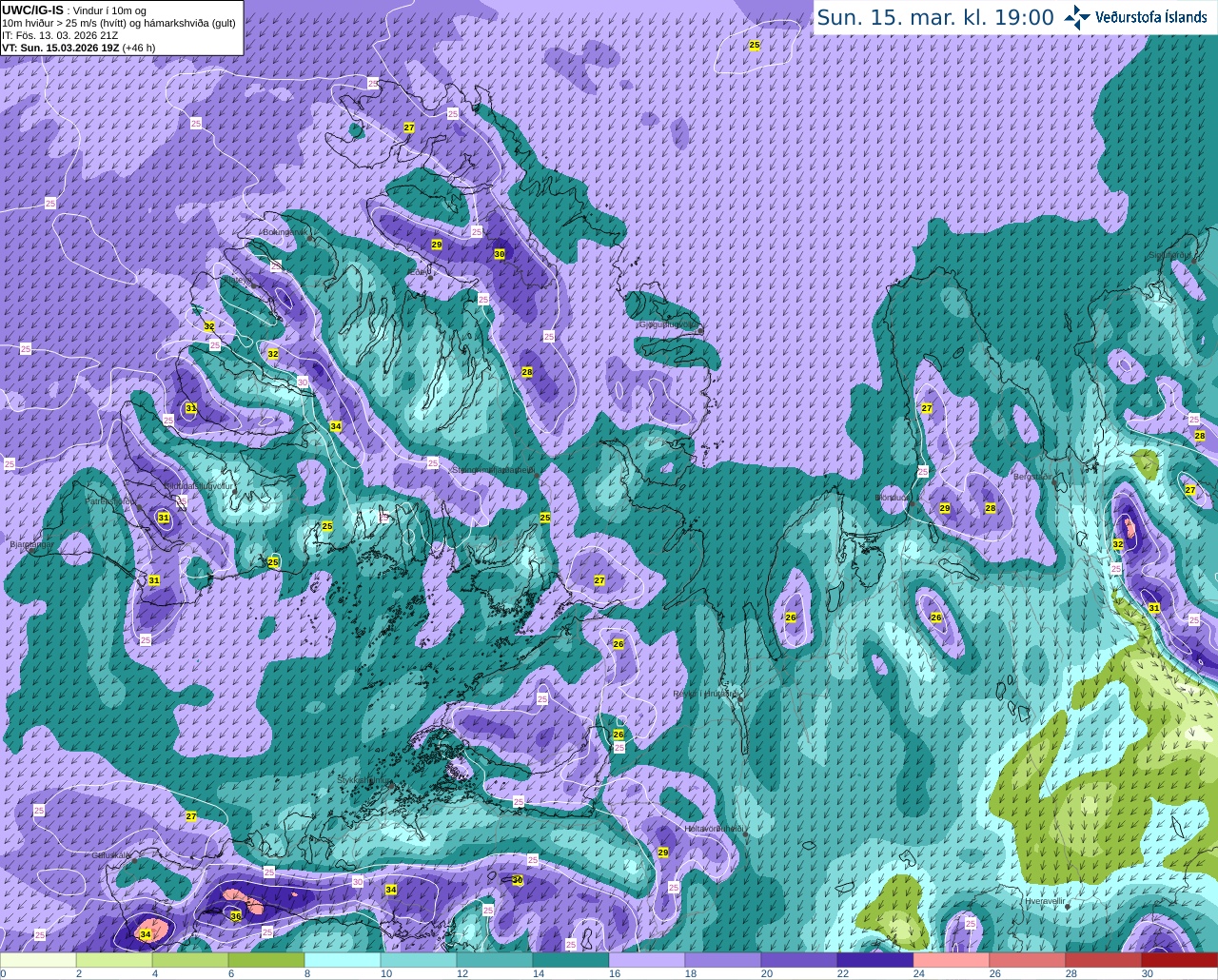The width and height of the screenshot is (1218, 980).
Task: Click the lone yellow 25 label left of date banner
Action: point(755,45)
